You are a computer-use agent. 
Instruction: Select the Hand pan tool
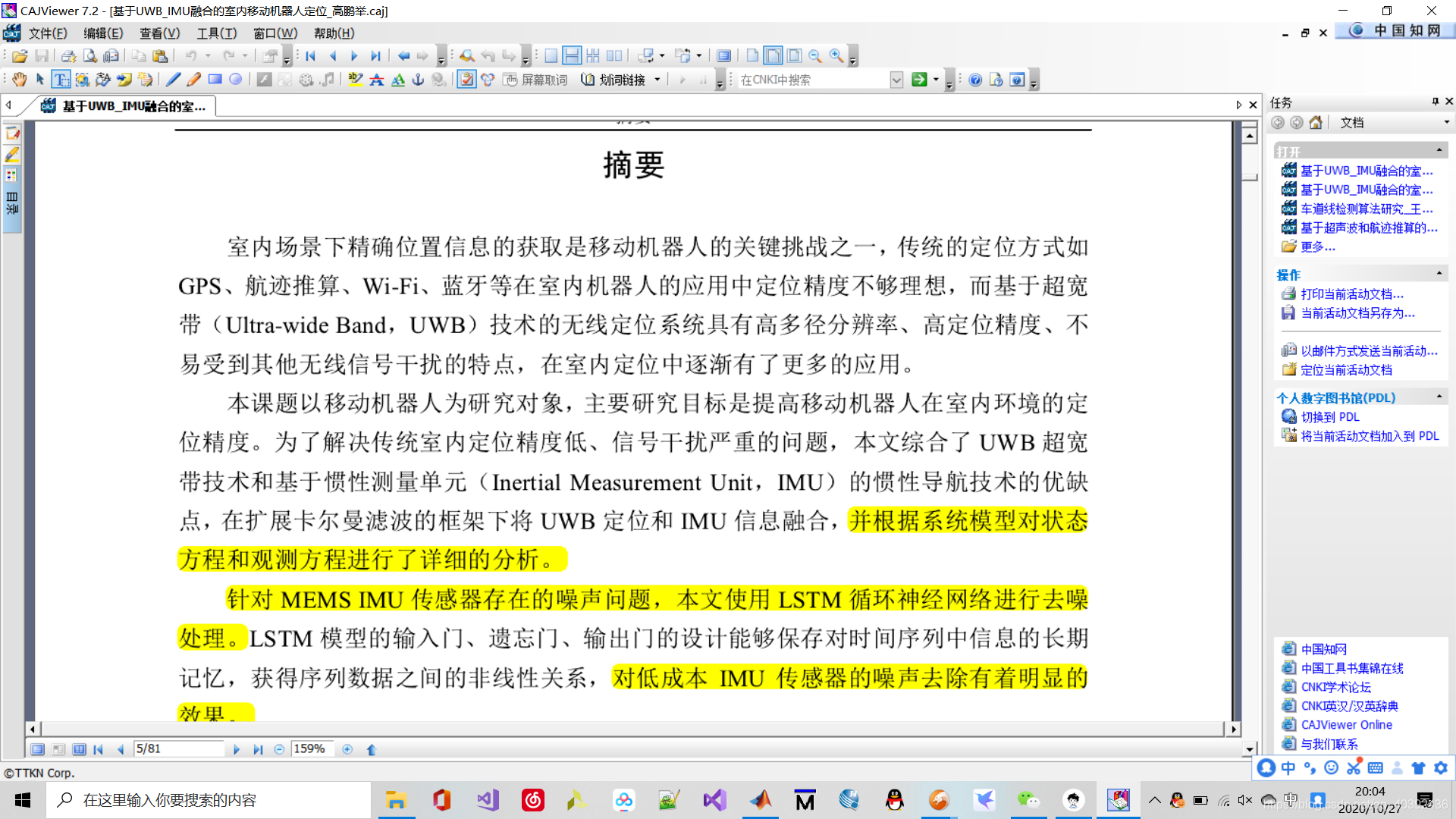19,80
